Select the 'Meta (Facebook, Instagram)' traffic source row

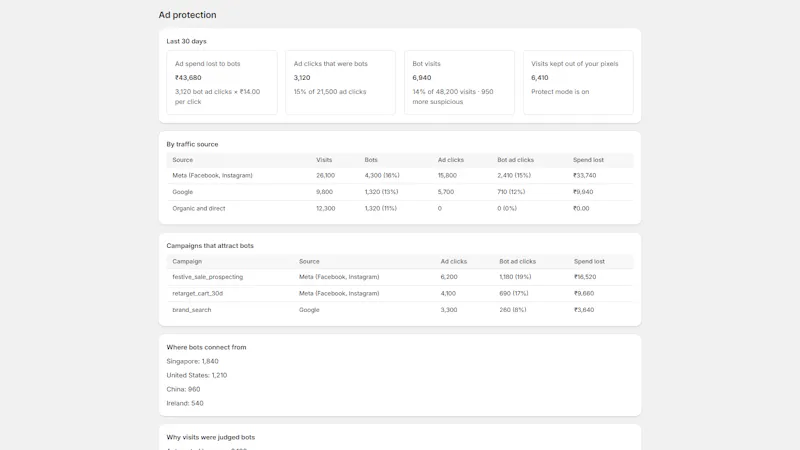click(x=399, y=176)
